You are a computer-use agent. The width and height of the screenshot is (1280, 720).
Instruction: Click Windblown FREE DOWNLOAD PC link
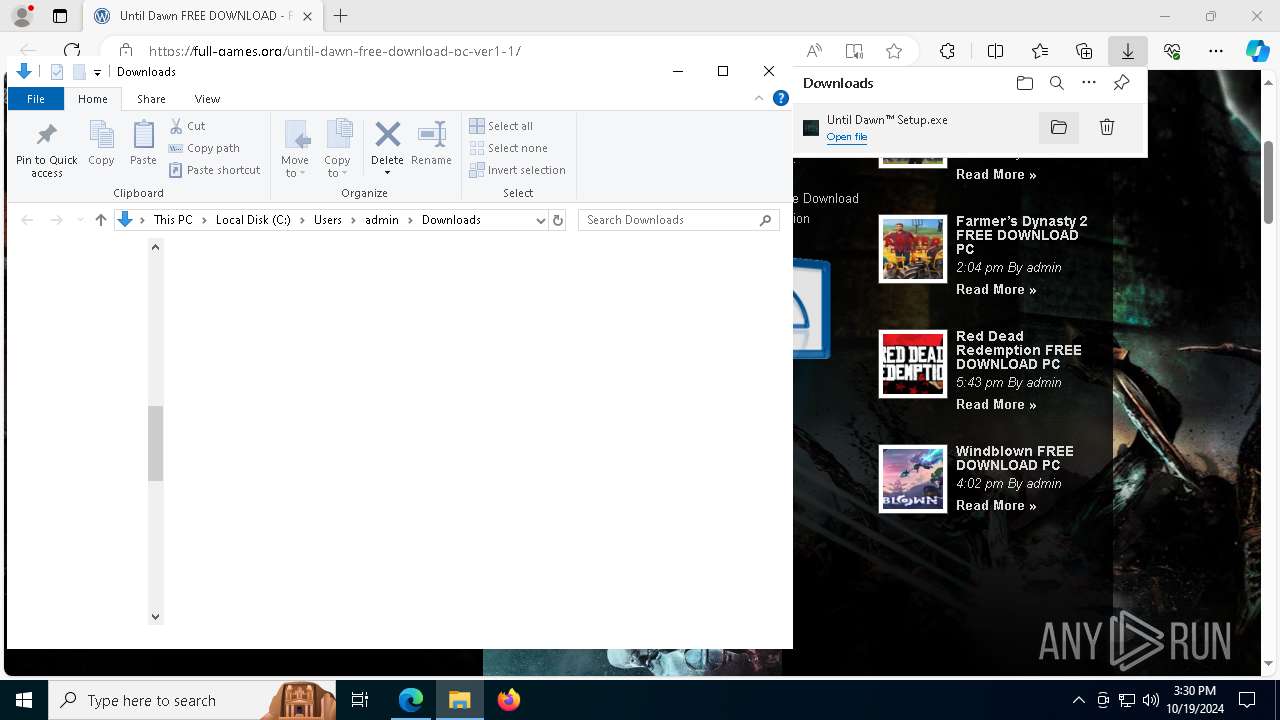1014,458
